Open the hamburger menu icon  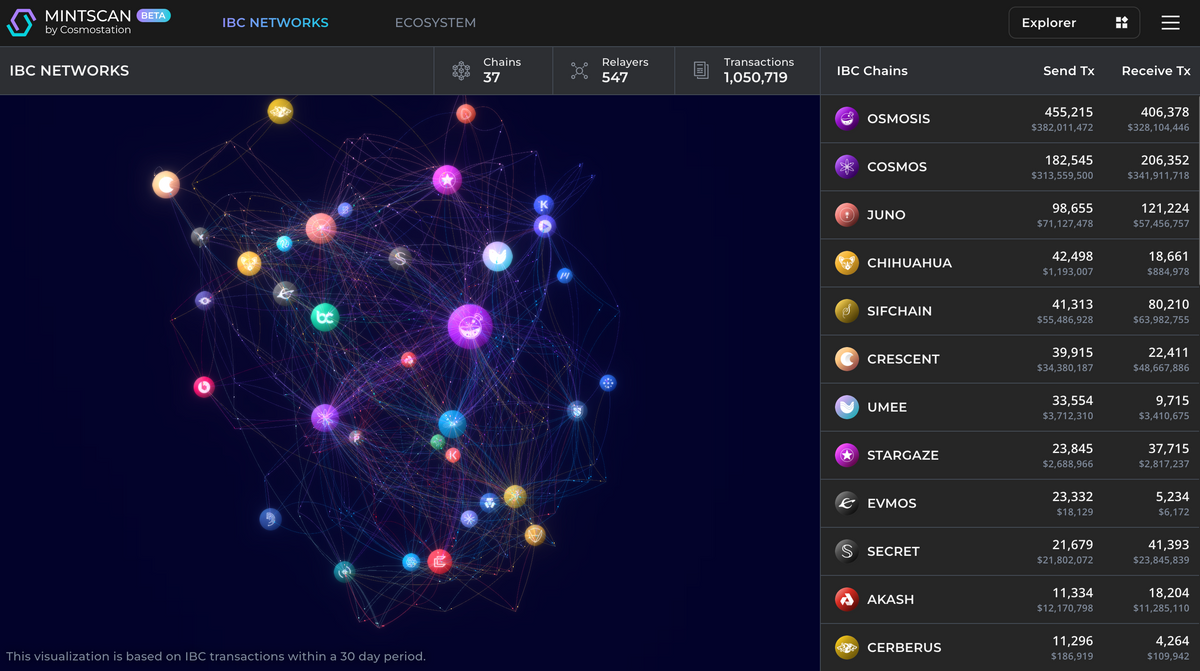coord(1170,22)
